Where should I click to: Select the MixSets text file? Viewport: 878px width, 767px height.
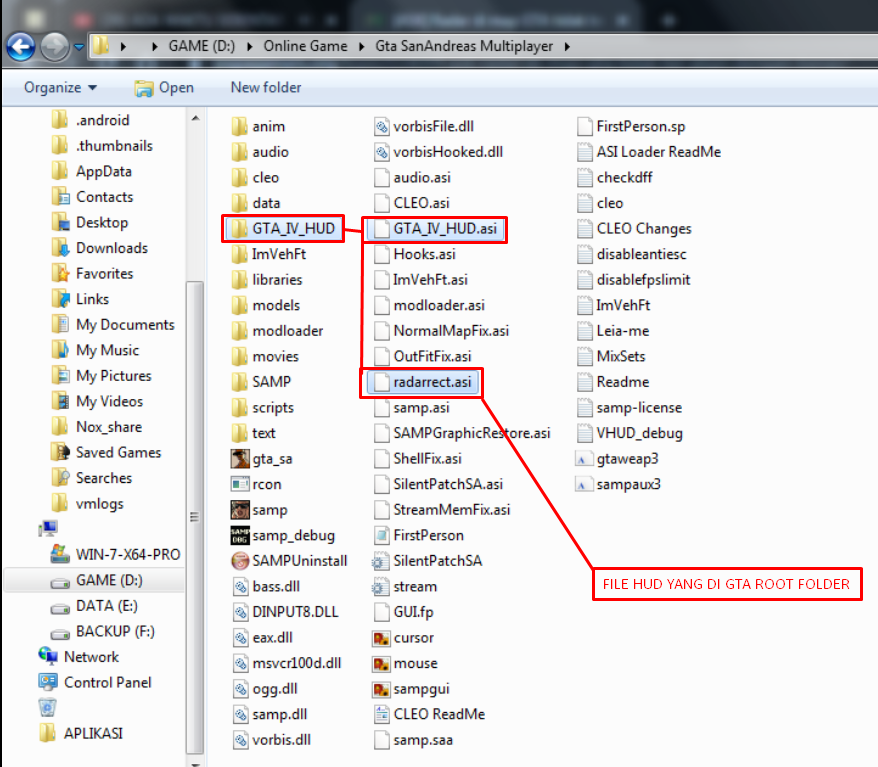point(611,356)
